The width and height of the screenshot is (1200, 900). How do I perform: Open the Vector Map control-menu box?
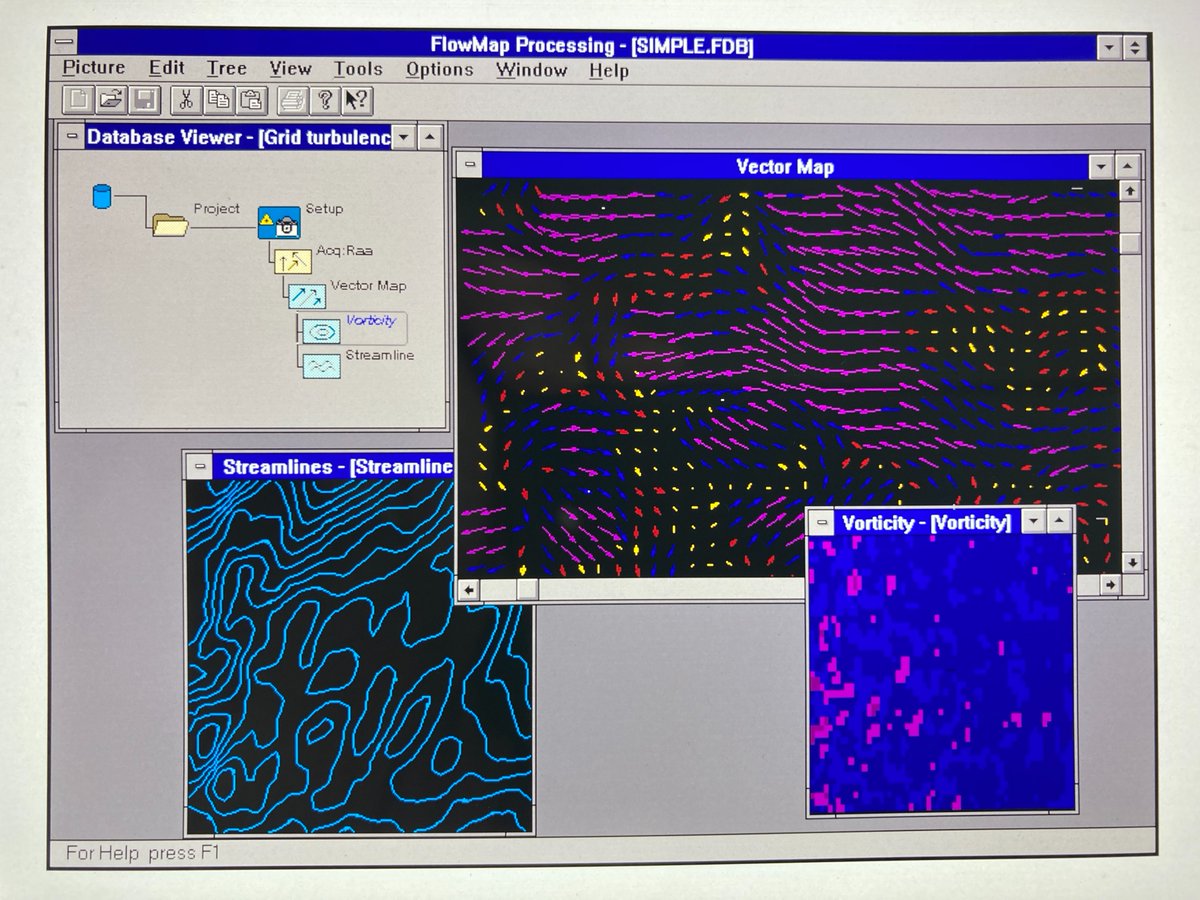coord(470,166)
